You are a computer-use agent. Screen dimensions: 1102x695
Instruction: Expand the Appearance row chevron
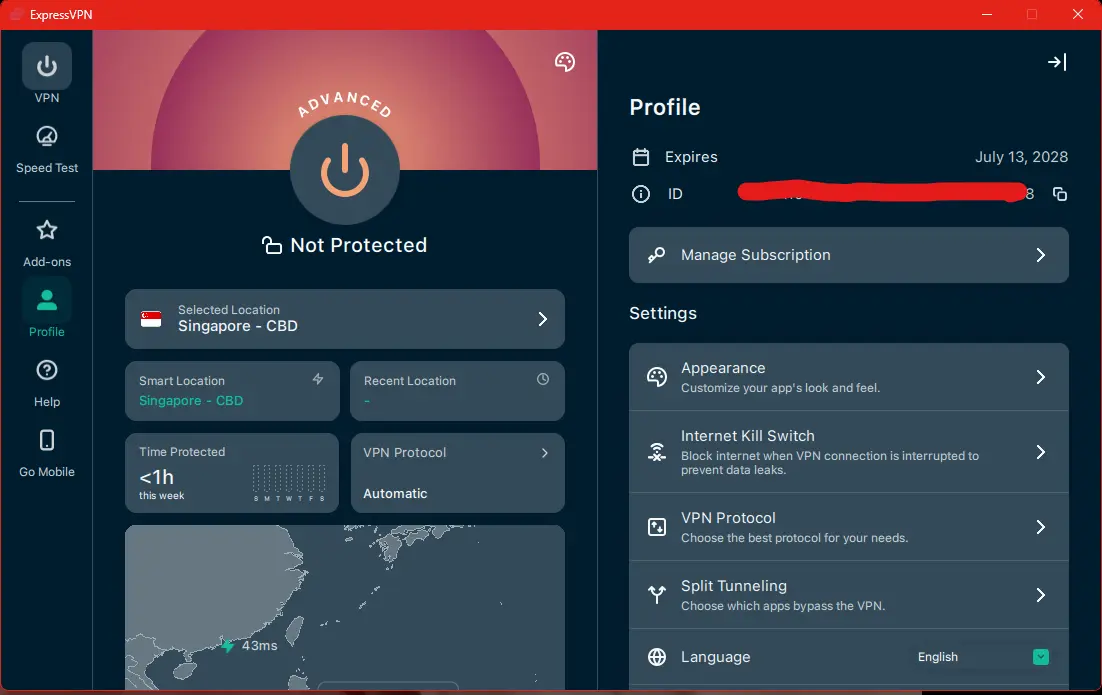click(x=1041, y=377)
